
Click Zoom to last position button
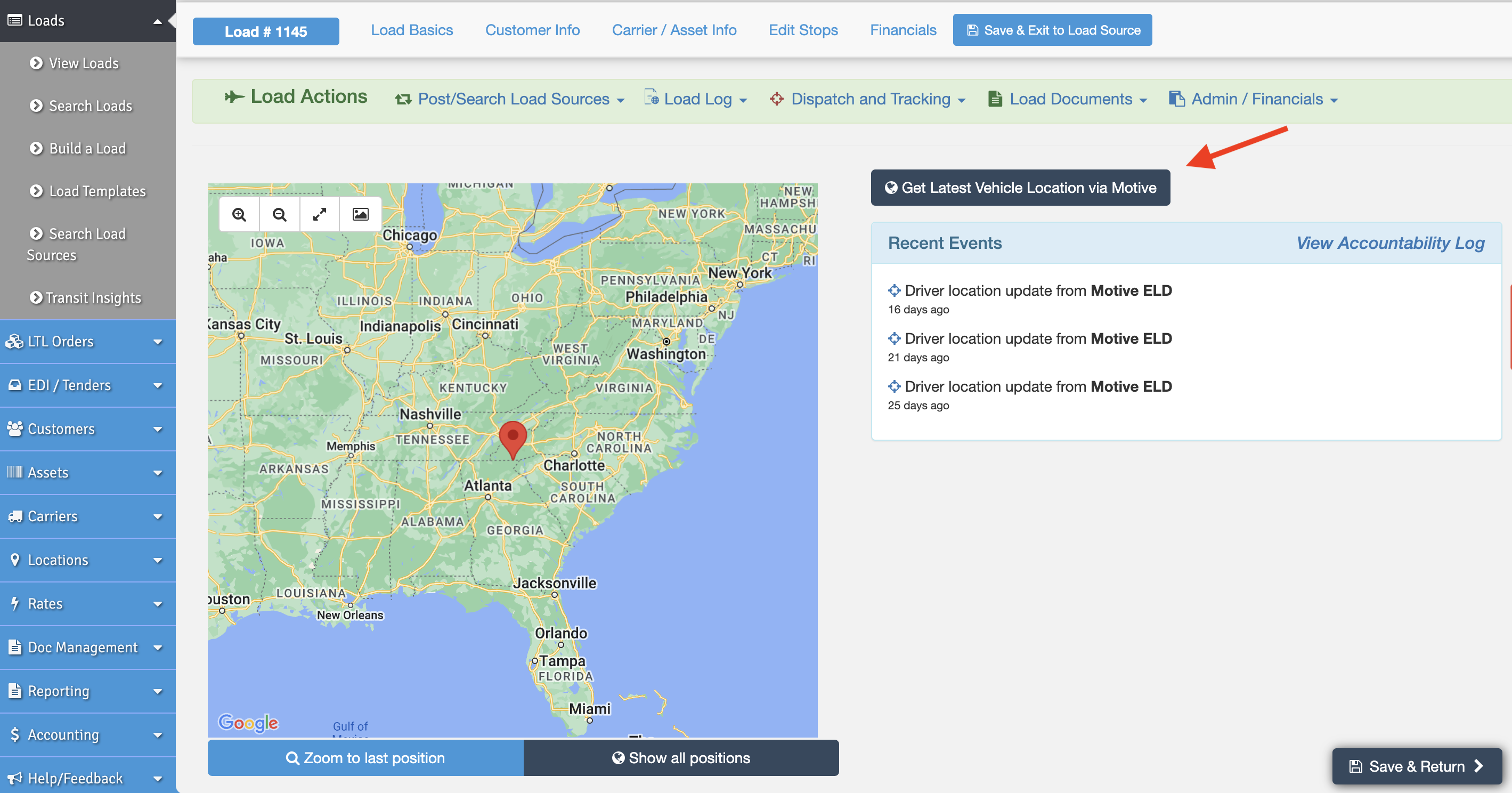point(365,758)
